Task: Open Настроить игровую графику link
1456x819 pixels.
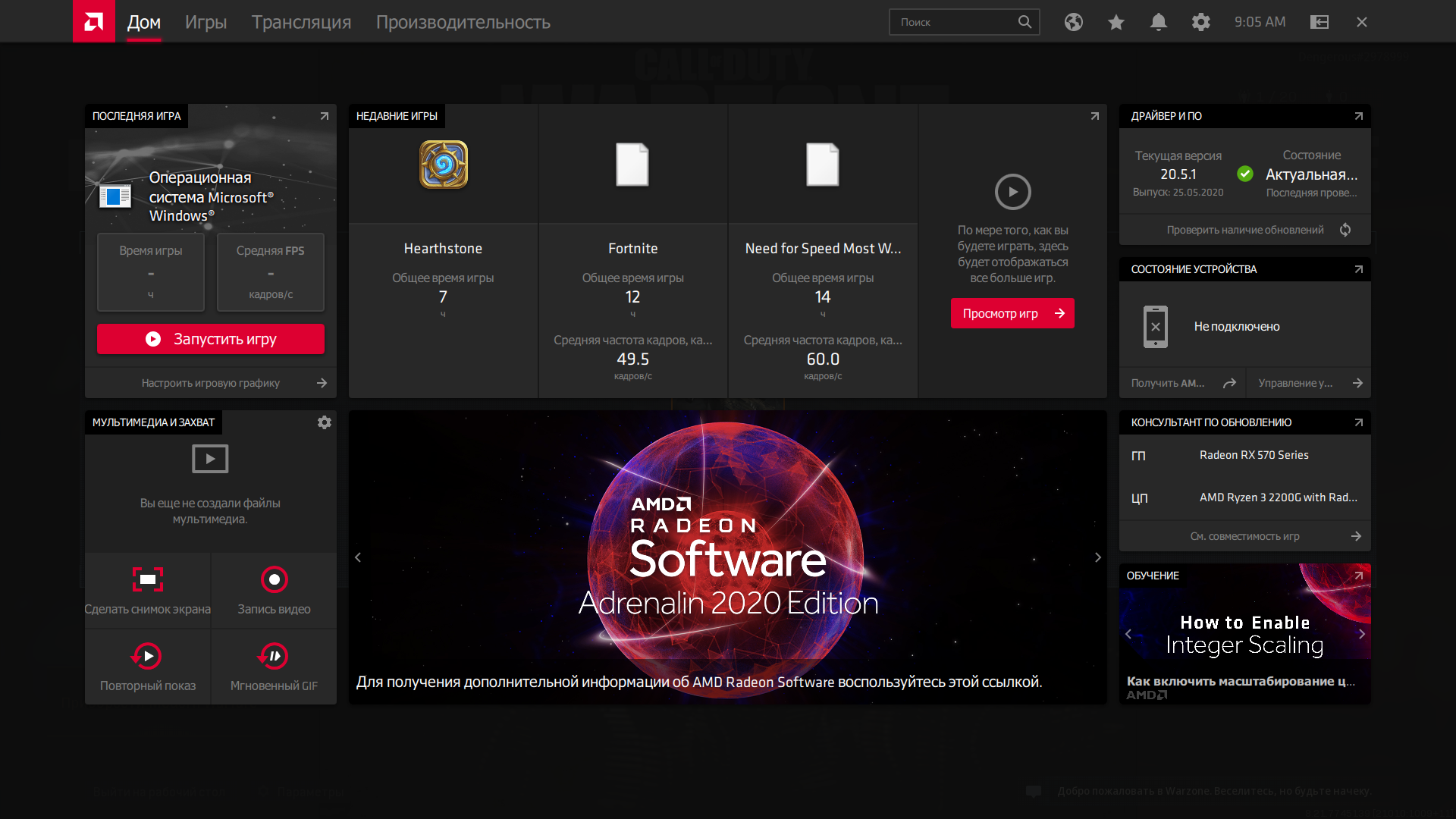Action: click(x=211, y=383)
